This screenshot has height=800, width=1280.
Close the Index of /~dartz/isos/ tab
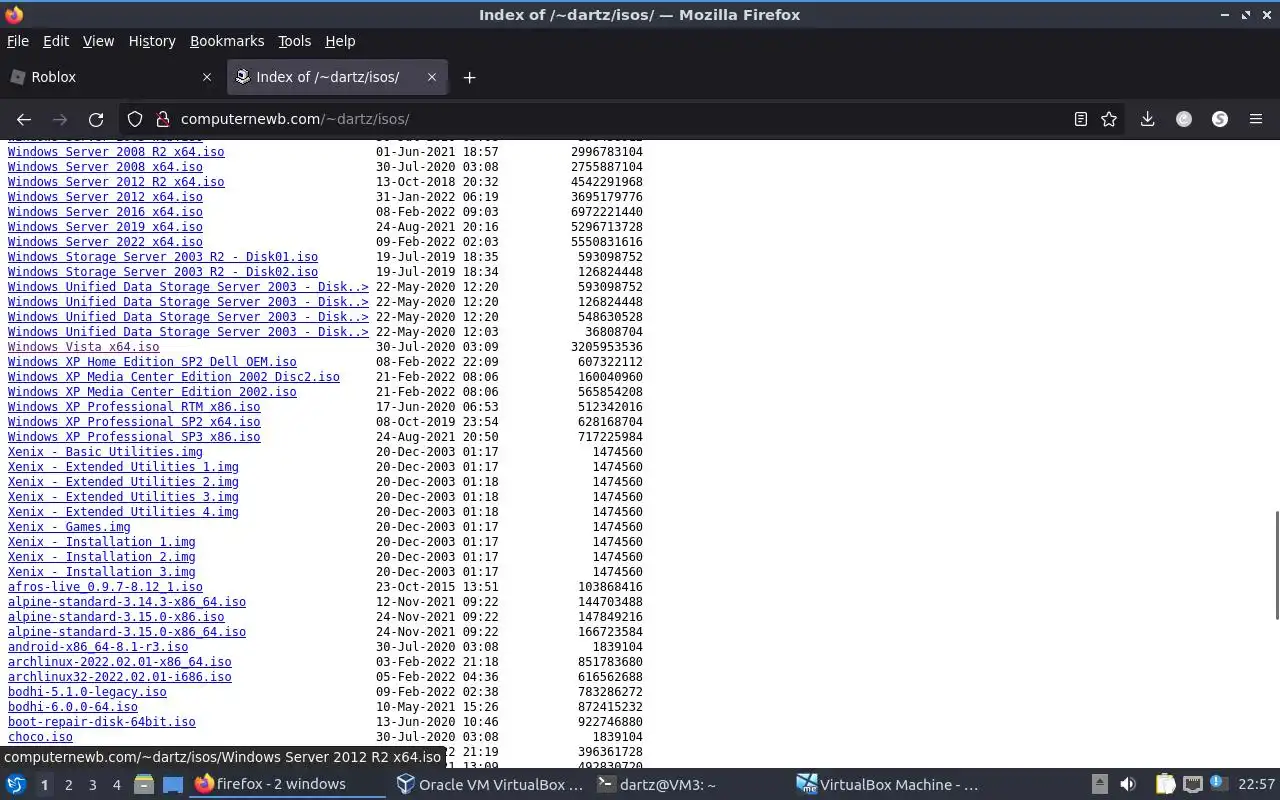click(x=432, y=77)
